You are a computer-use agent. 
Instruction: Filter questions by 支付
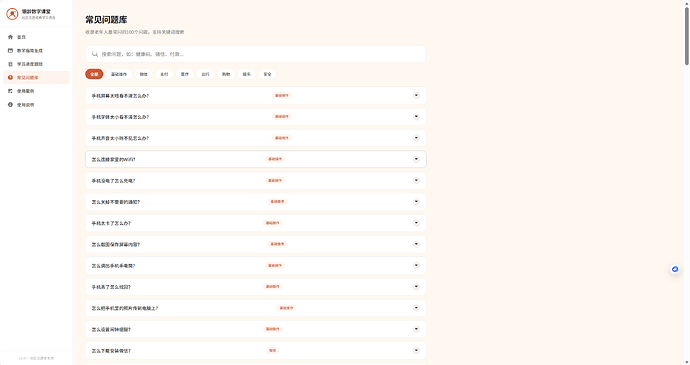[x=164, y=74]
